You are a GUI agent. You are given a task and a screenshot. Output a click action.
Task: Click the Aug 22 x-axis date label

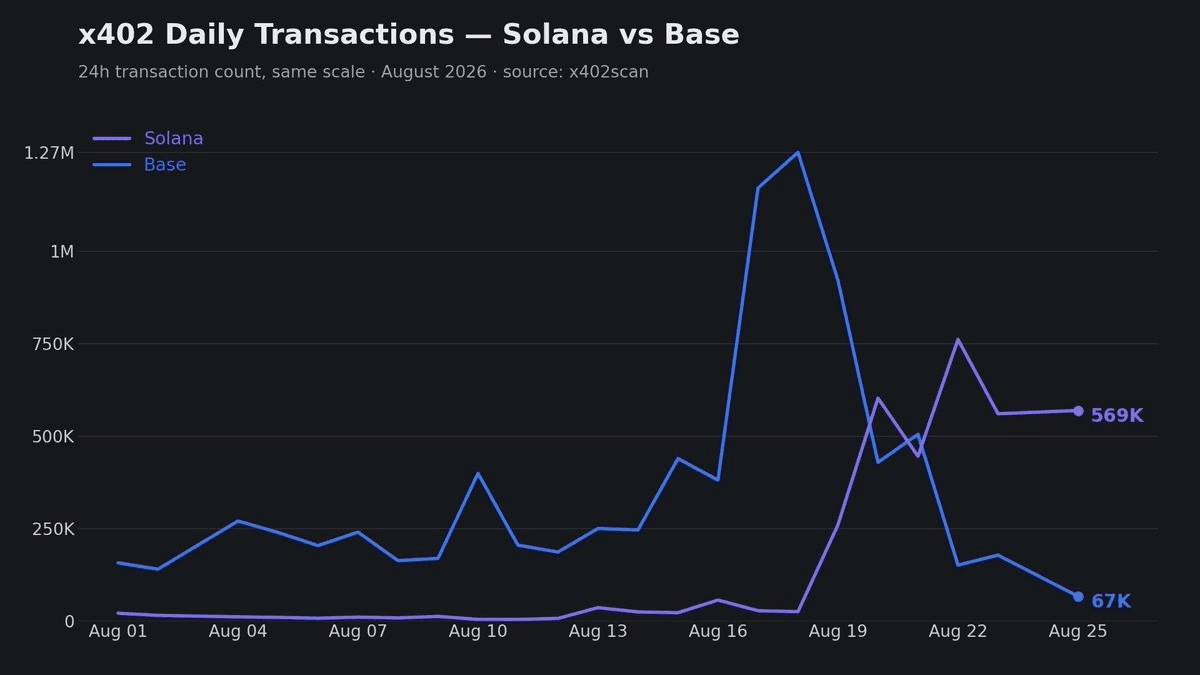[x=958, y=631]
